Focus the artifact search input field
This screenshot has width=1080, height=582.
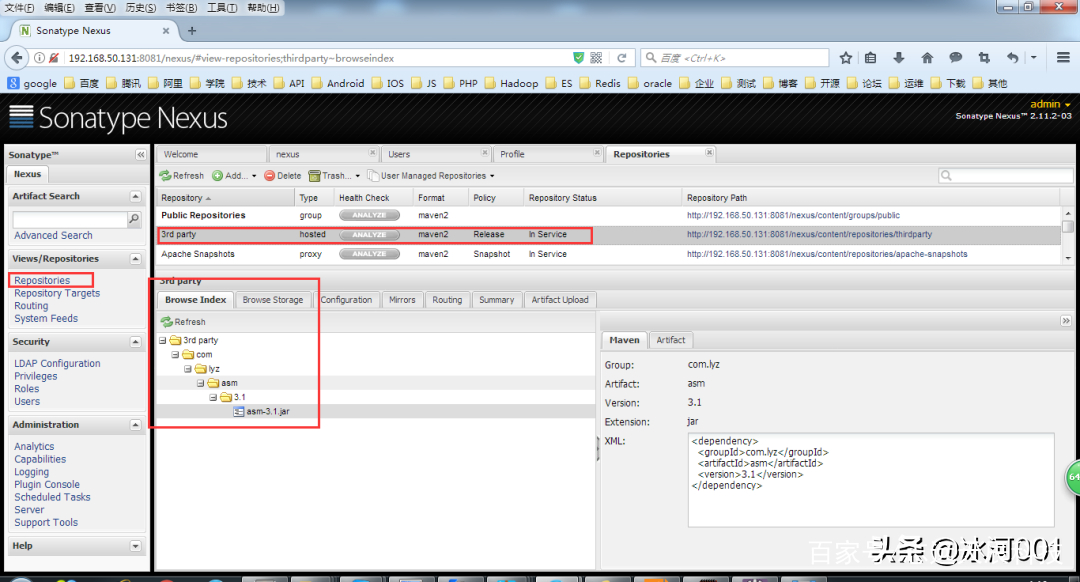pos(70,219)
